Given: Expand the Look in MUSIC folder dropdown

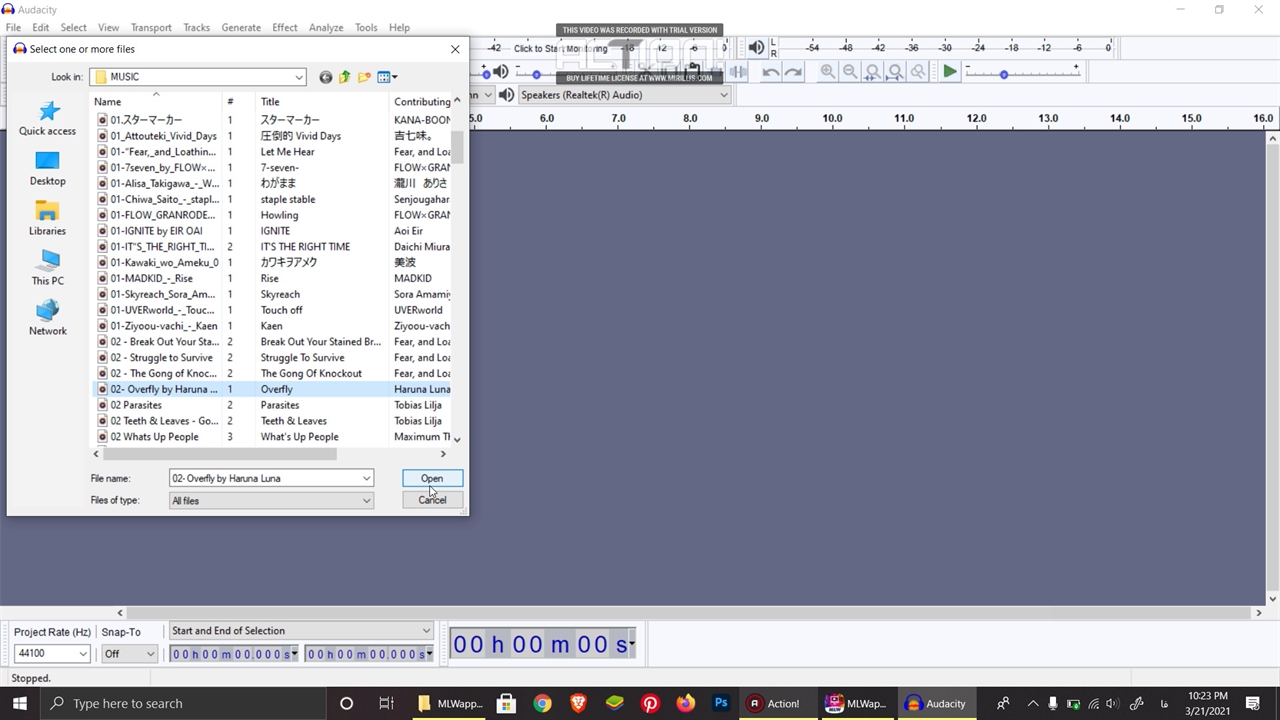Looking at the screenshot, I should pos(298,77).
